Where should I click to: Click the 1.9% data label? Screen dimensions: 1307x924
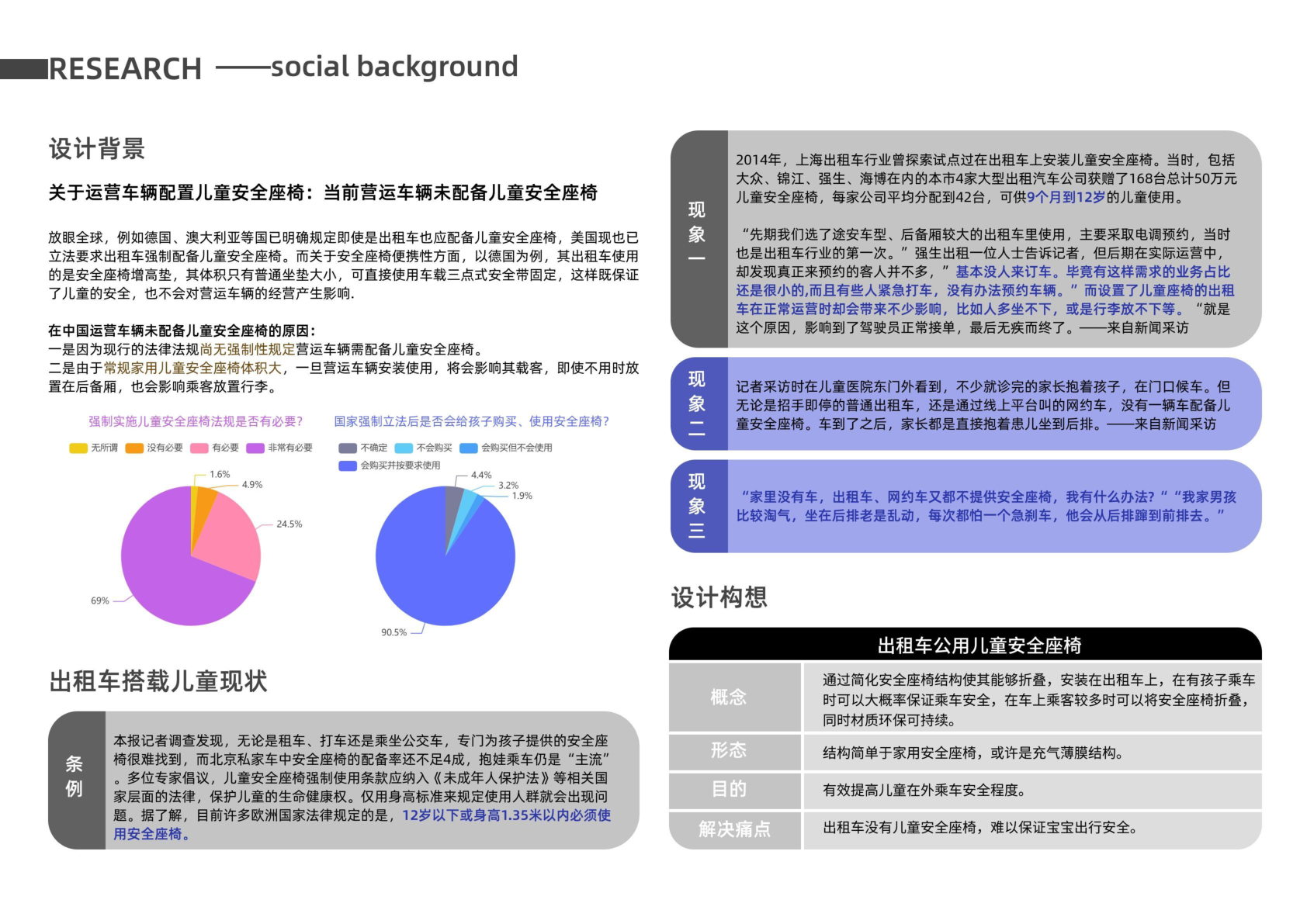522,496
